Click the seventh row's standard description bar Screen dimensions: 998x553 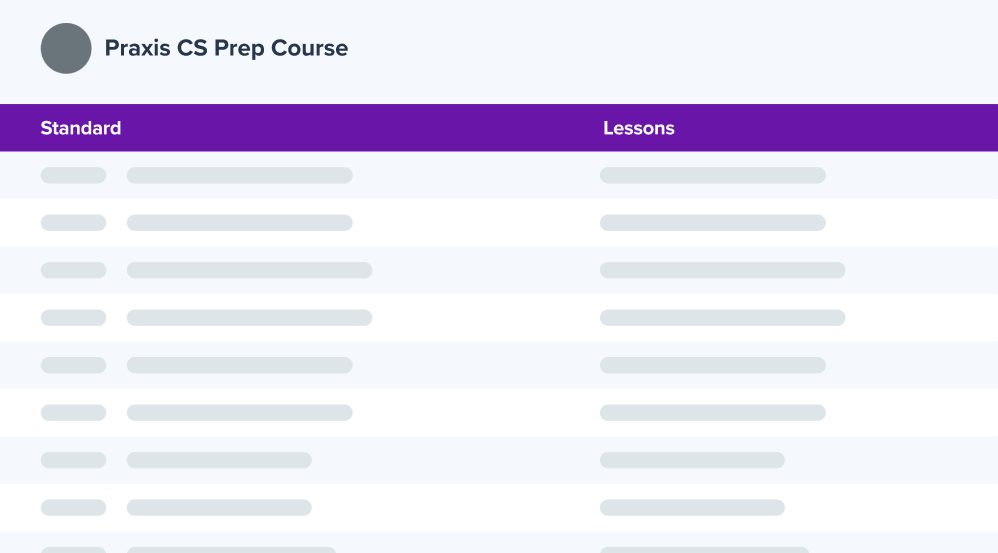pyautogui.click(x=219, y=460)
